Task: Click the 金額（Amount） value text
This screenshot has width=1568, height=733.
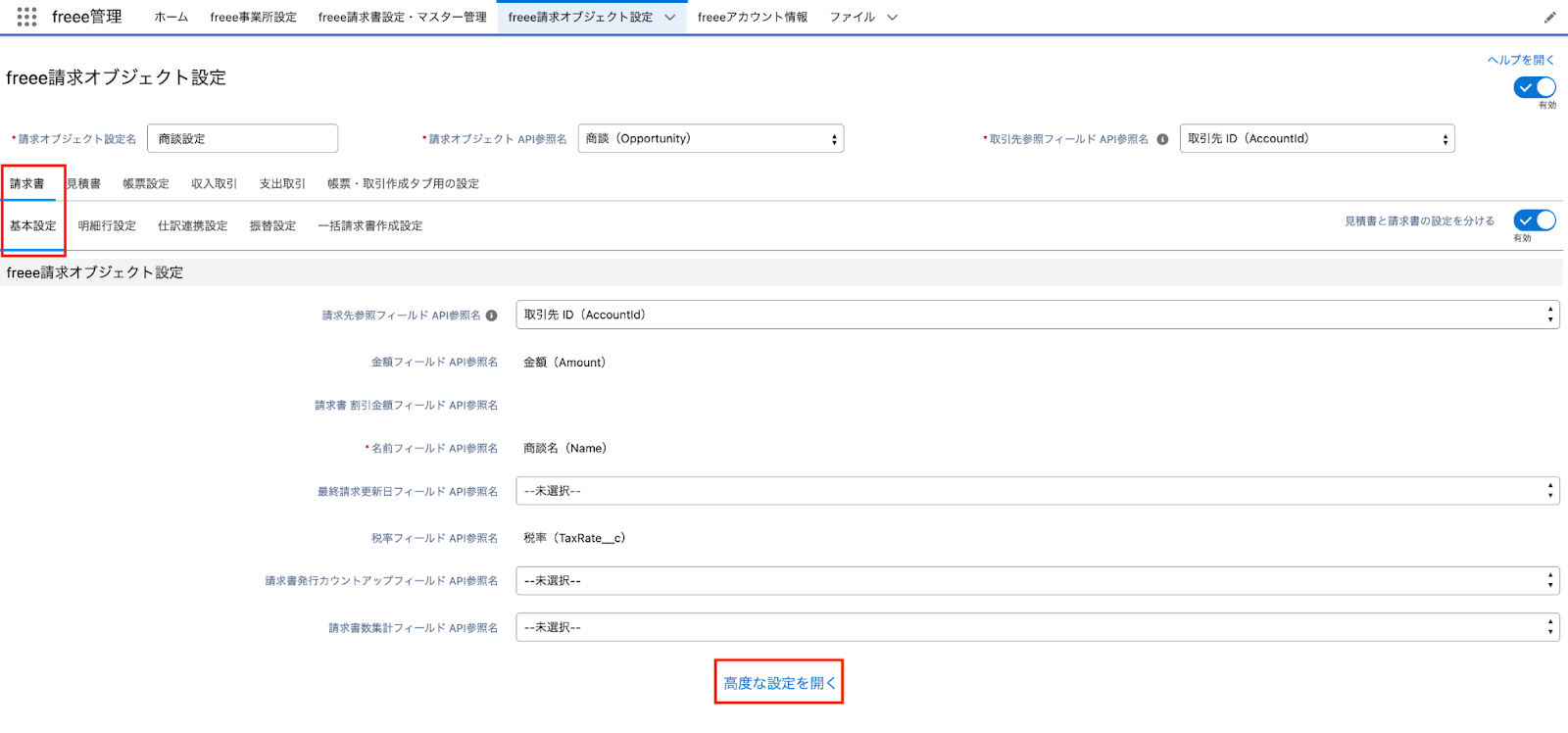Action: pos(564,363)
